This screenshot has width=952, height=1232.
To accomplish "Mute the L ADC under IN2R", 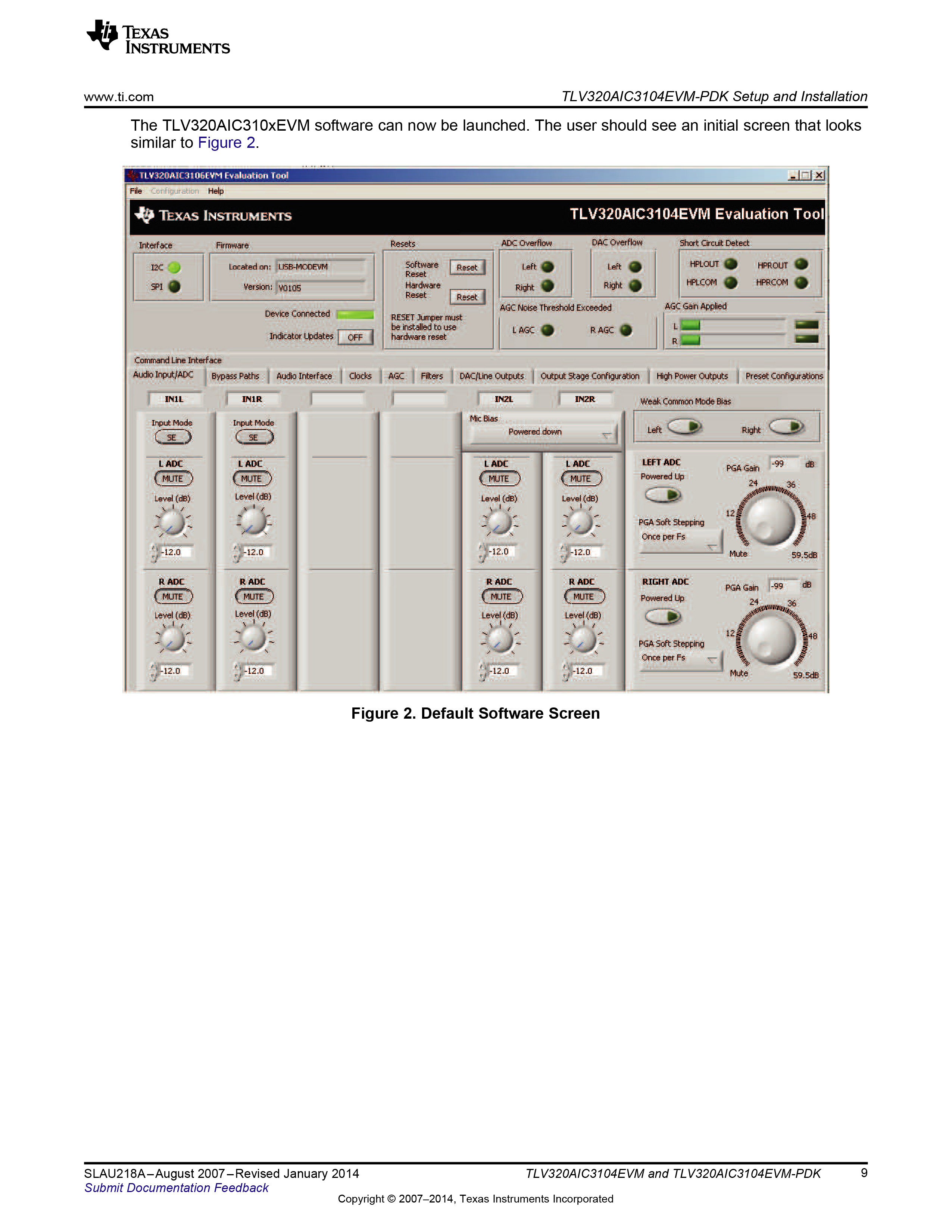I will click(x=581, y=479).
